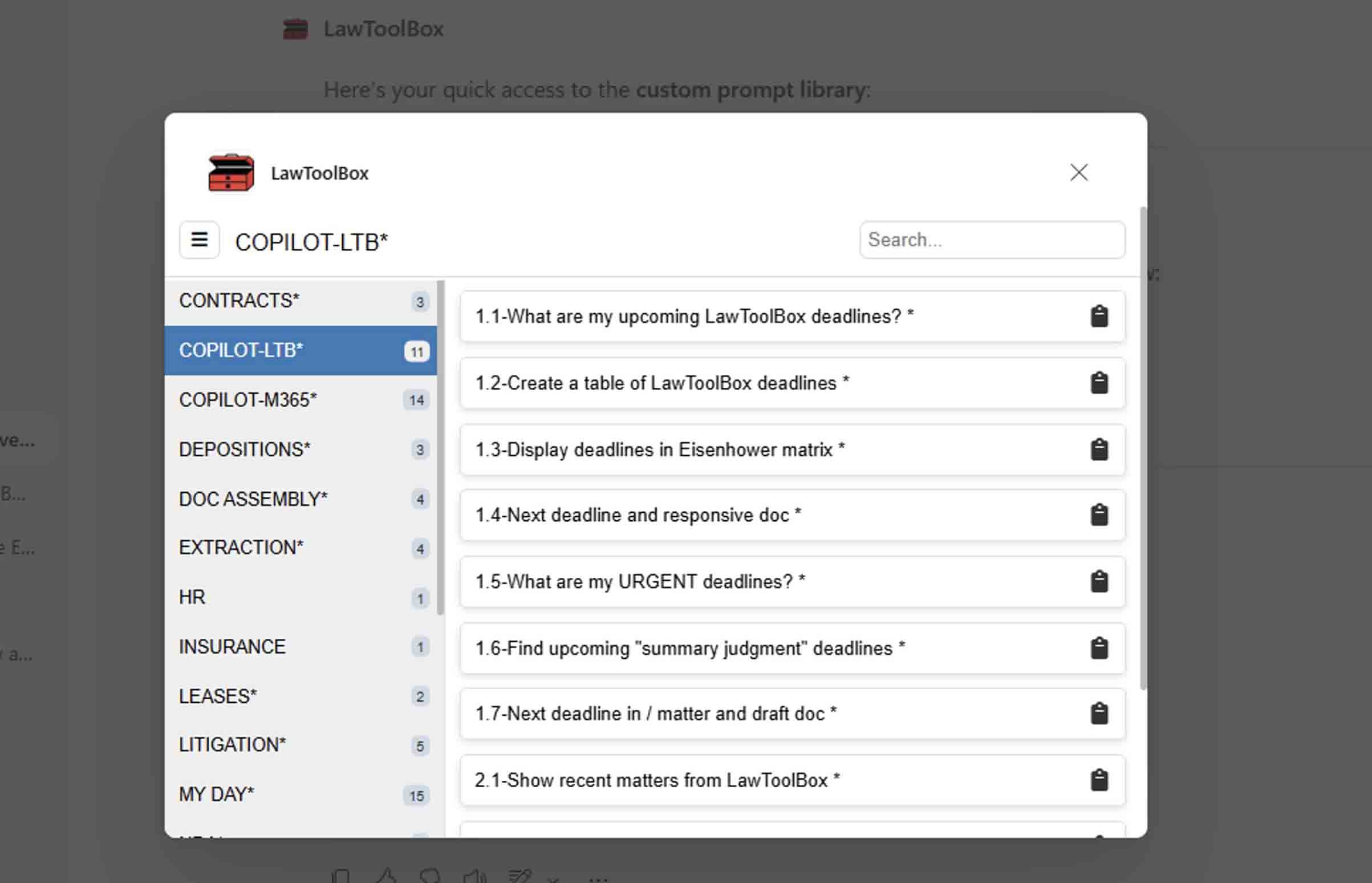Click the dialog's main vertical scrollbar

[x=1143, y=447]
